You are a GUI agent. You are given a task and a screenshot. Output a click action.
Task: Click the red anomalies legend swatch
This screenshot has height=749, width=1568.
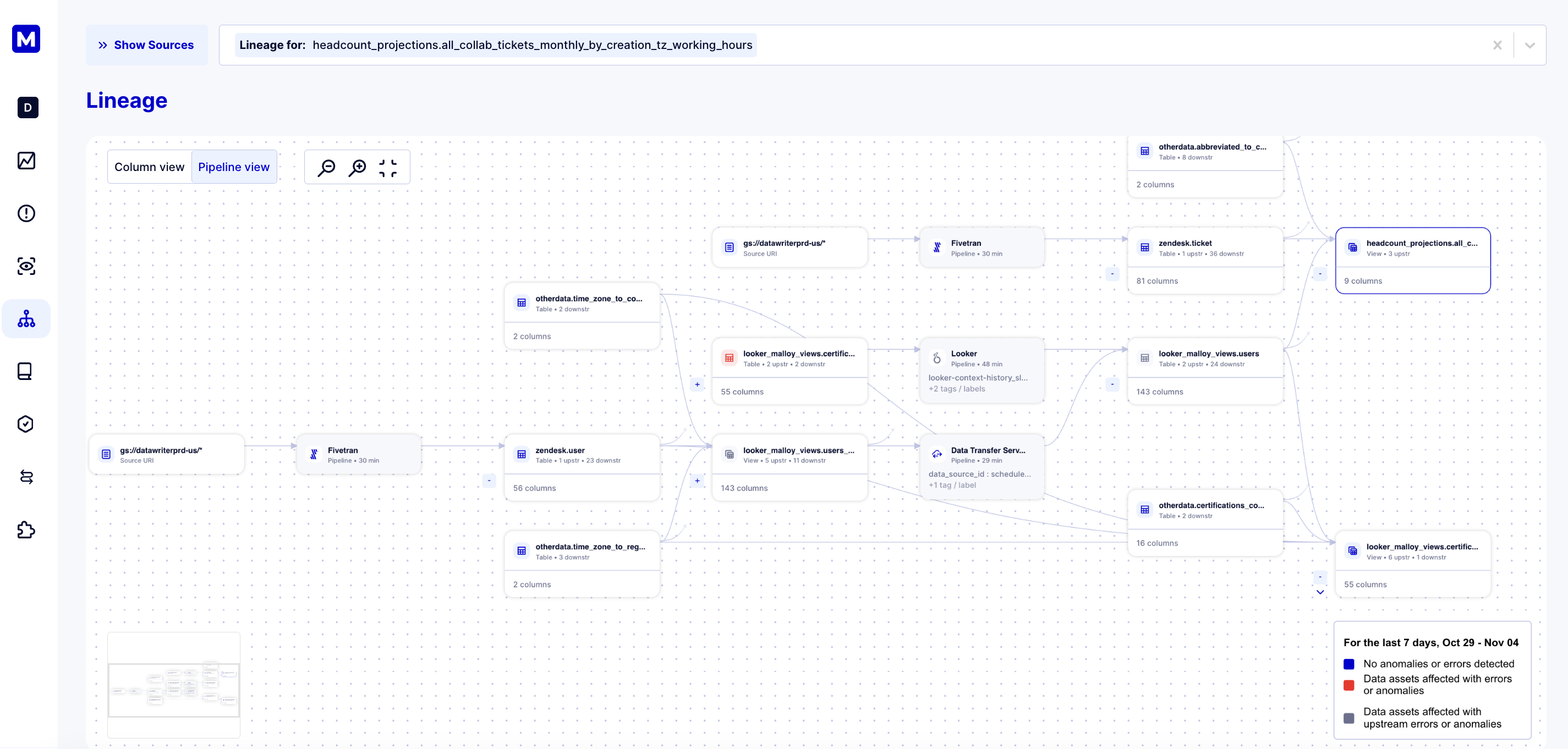1349,685
